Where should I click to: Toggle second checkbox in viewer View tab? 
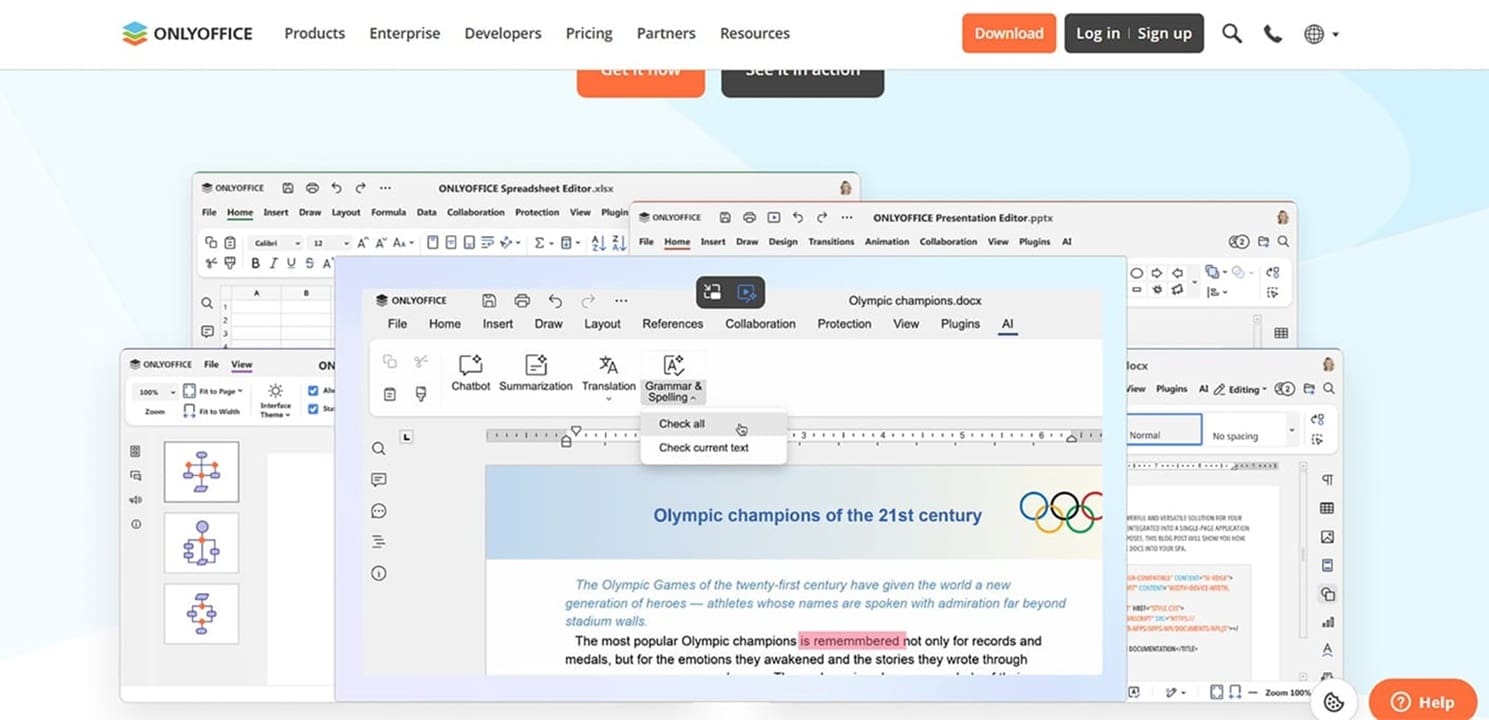[x=313, y=409]
